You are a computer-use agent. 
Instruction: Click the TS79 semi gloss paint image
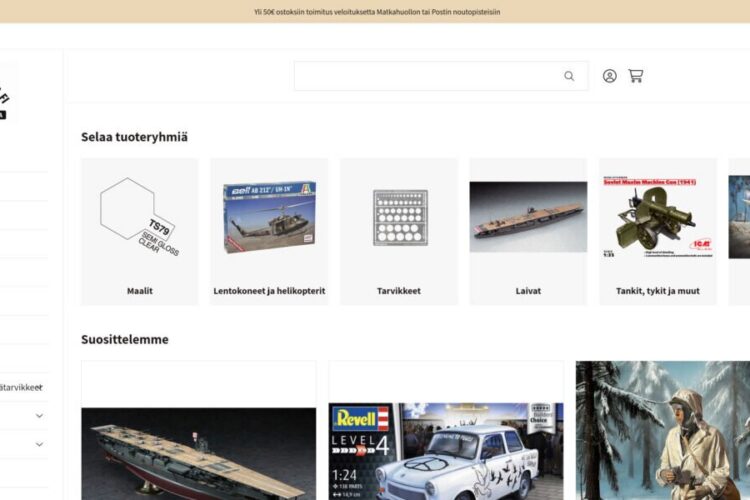point(139,216)
